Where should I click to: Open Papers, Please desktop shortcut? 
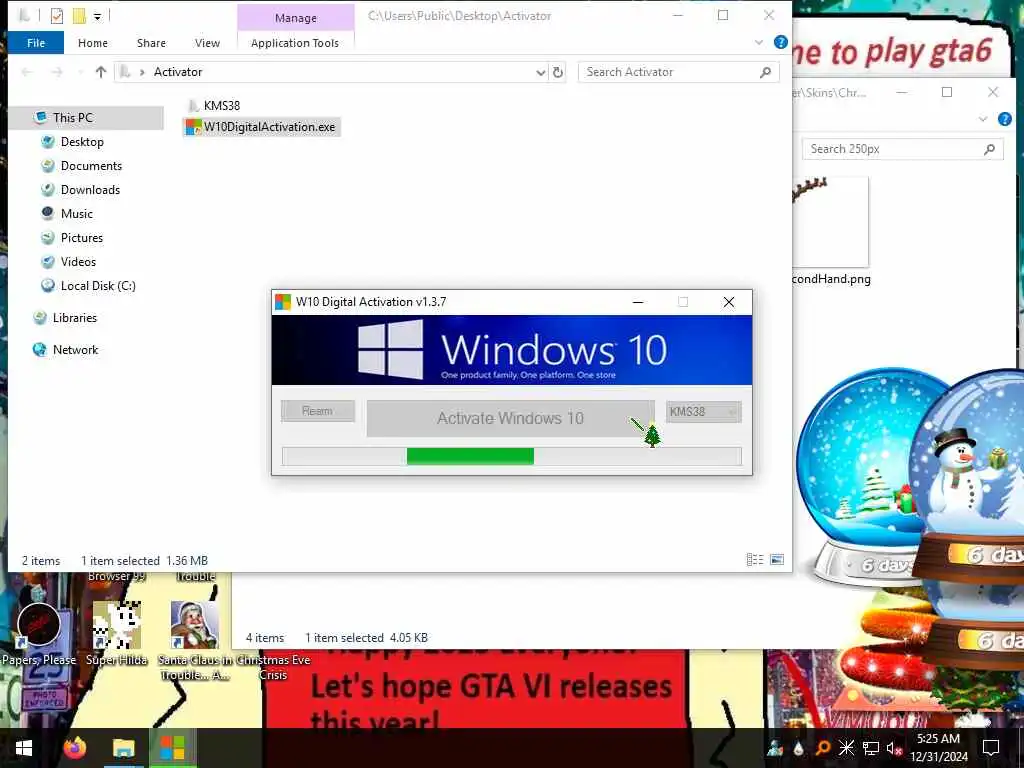[39, 633]
